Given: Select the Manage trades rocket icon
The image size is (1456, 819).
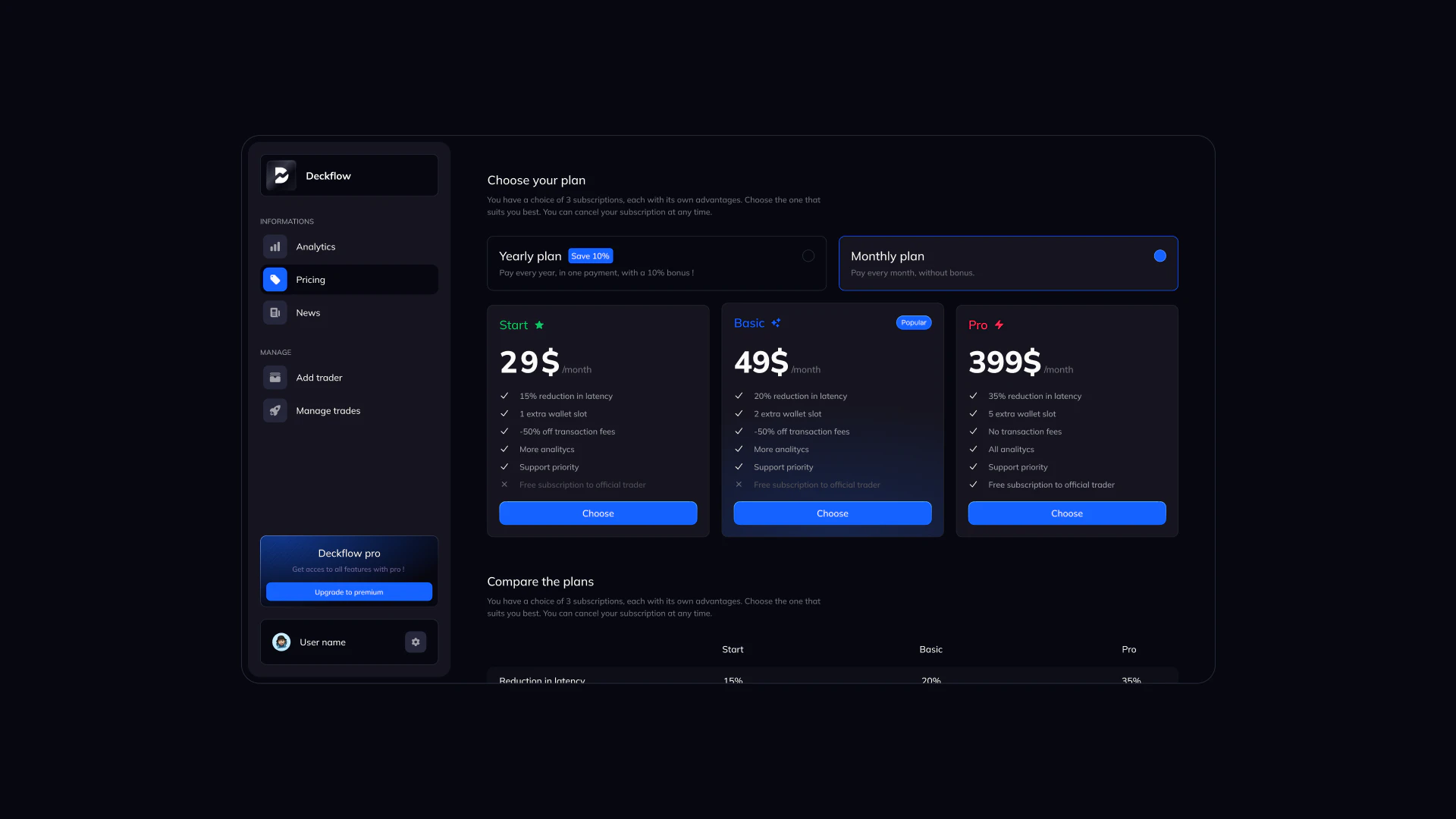Looking at the screenshot, I should point(275,410).
